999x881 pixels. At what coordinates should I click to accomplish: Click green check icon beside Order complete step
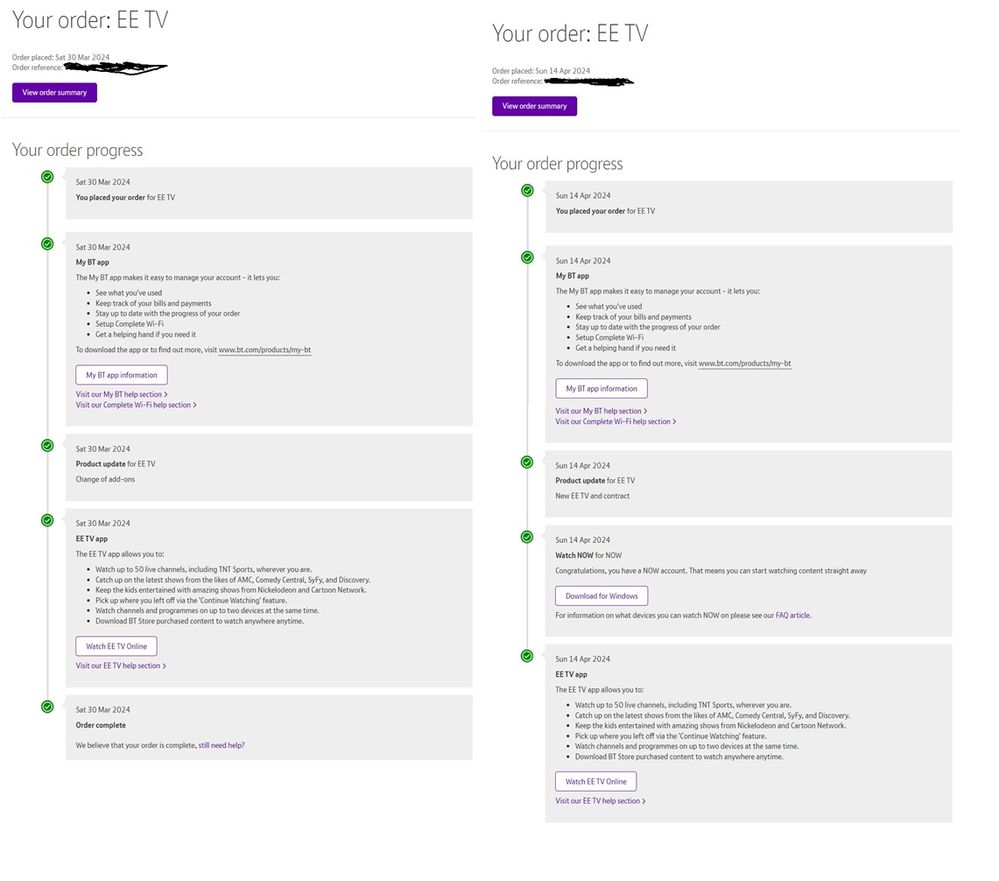point(47,706)
